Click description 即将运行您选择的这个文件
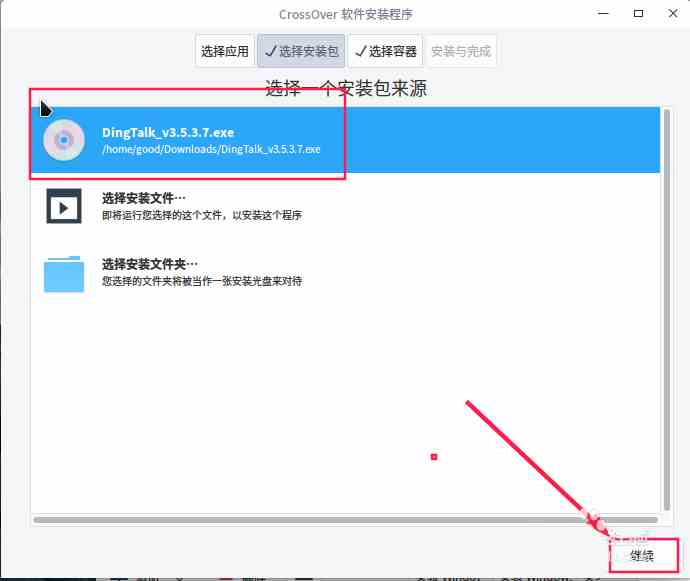The image size is (690, 581). 202,215
